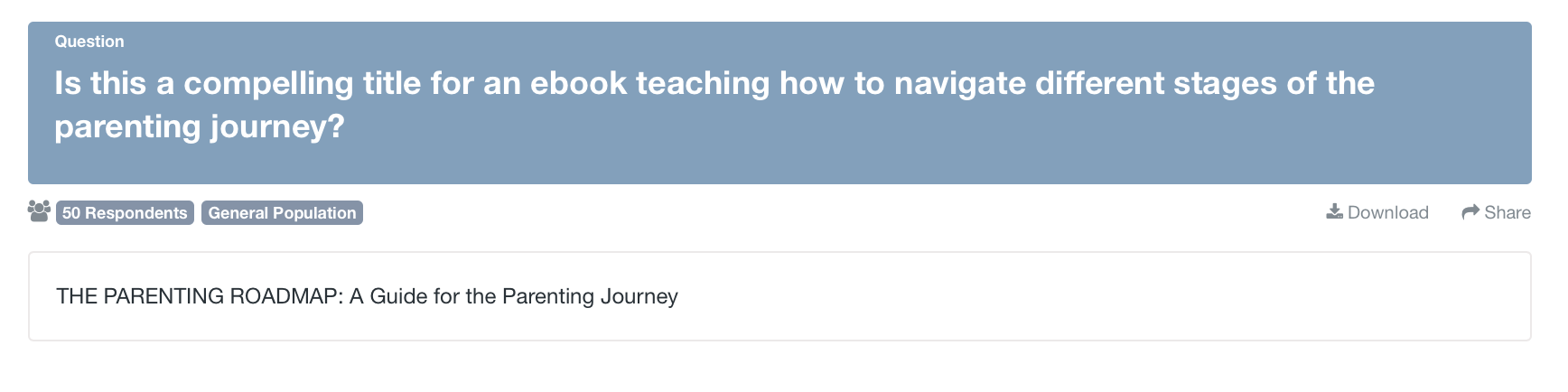Download the poll results

pyautogui.click(x=1377, y=212)
